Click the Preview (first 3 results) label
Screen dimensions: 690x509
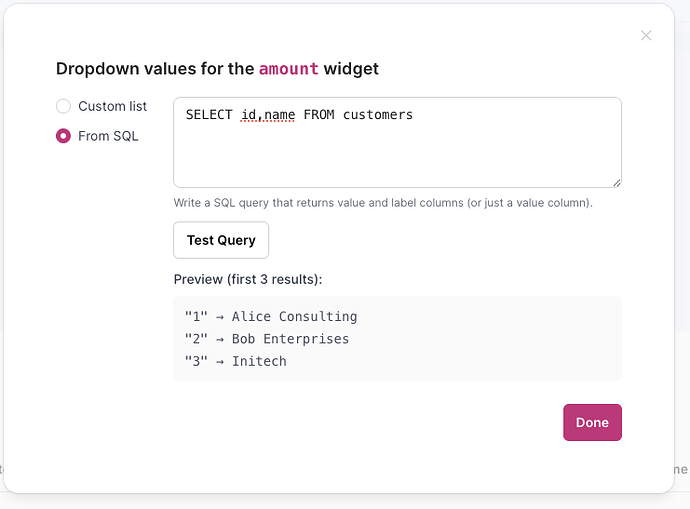[x=248, y=279]
